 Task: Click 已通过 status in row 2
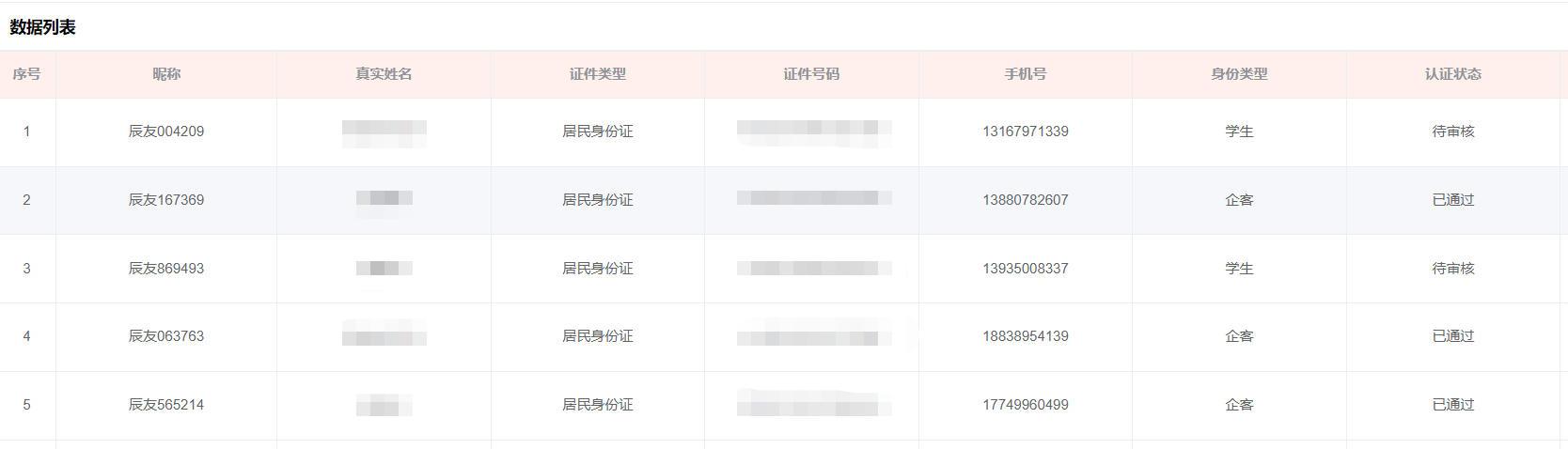[x=1453, y=200]
